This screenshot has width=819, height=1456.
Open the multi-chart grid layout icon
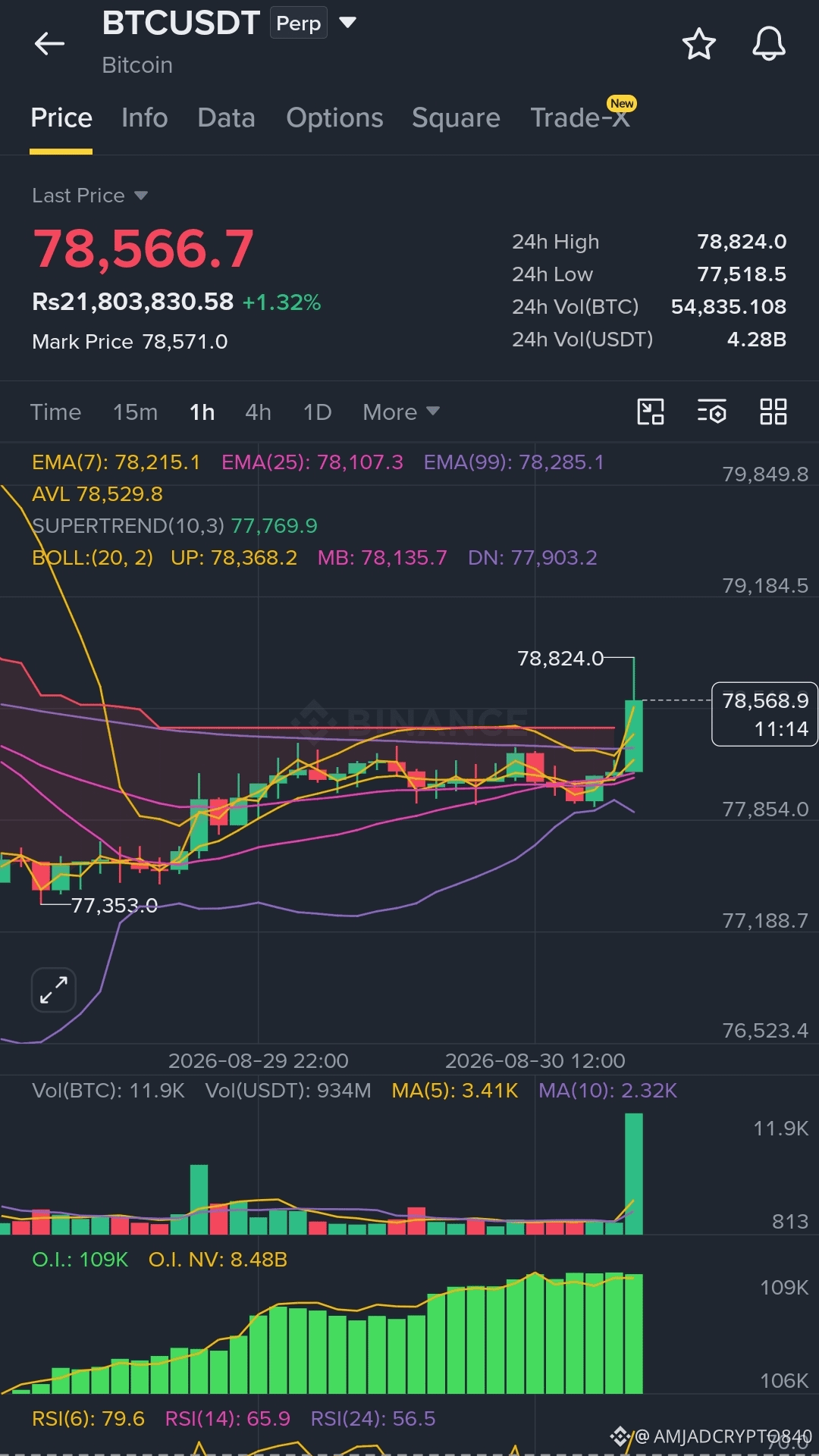pyautogui.click(x=773, y=412)
